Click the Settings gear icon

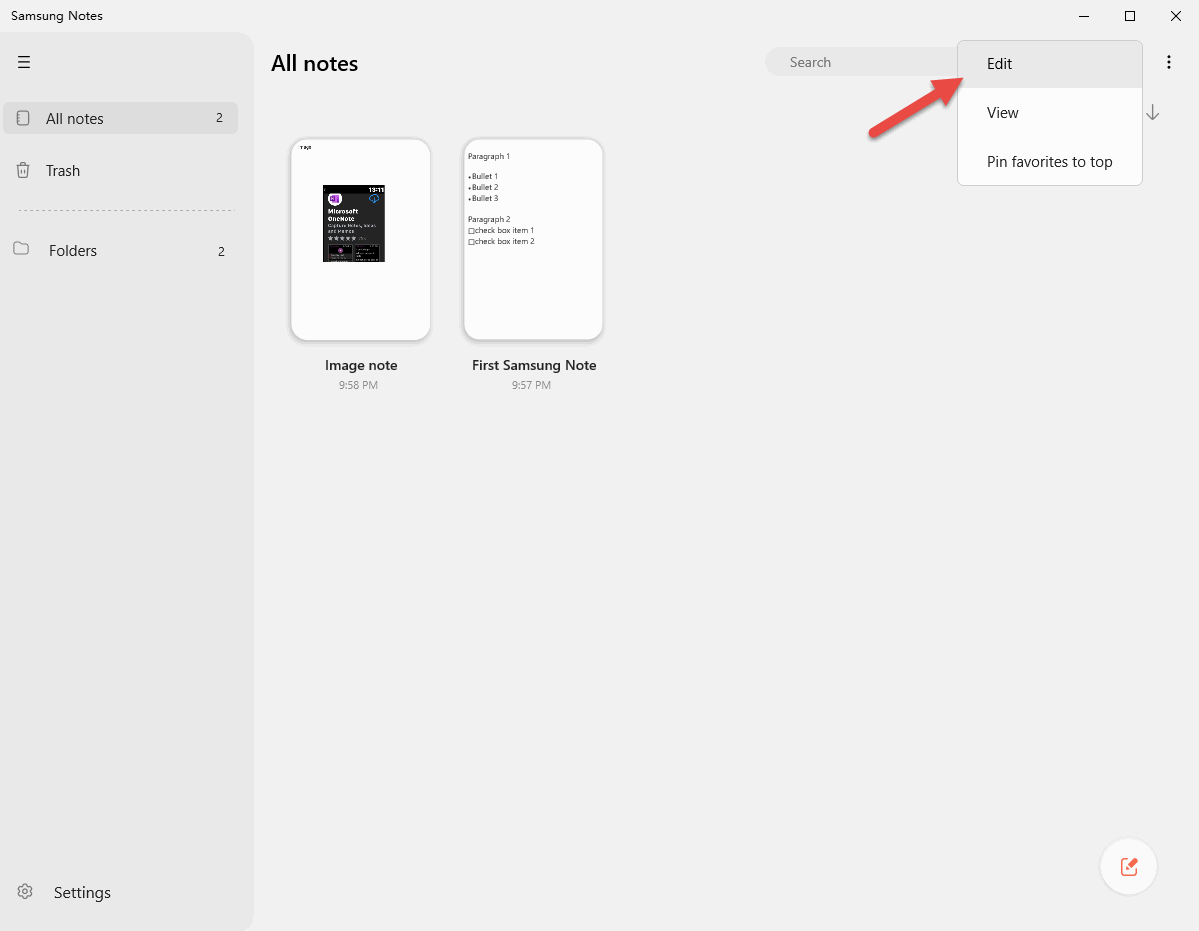pyautogui.click(x=24, y=891)
